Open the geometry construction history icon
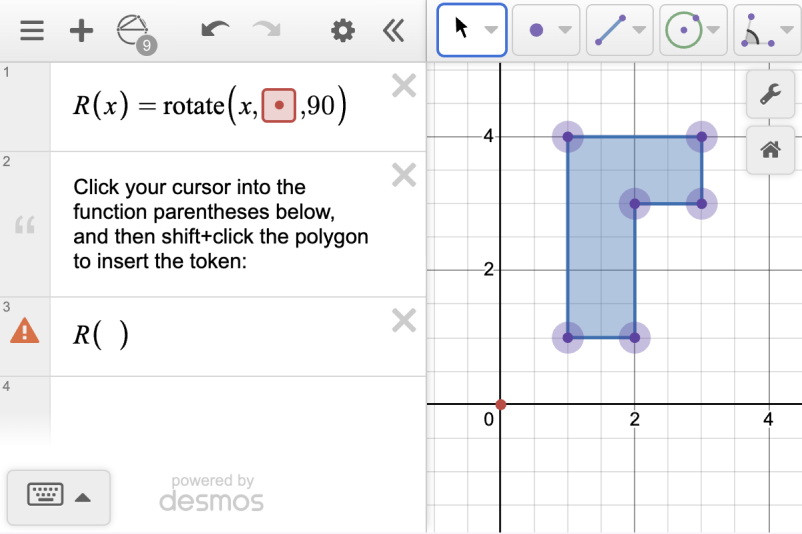This screenshot has height=534, width=802. (x=133, y=31)
